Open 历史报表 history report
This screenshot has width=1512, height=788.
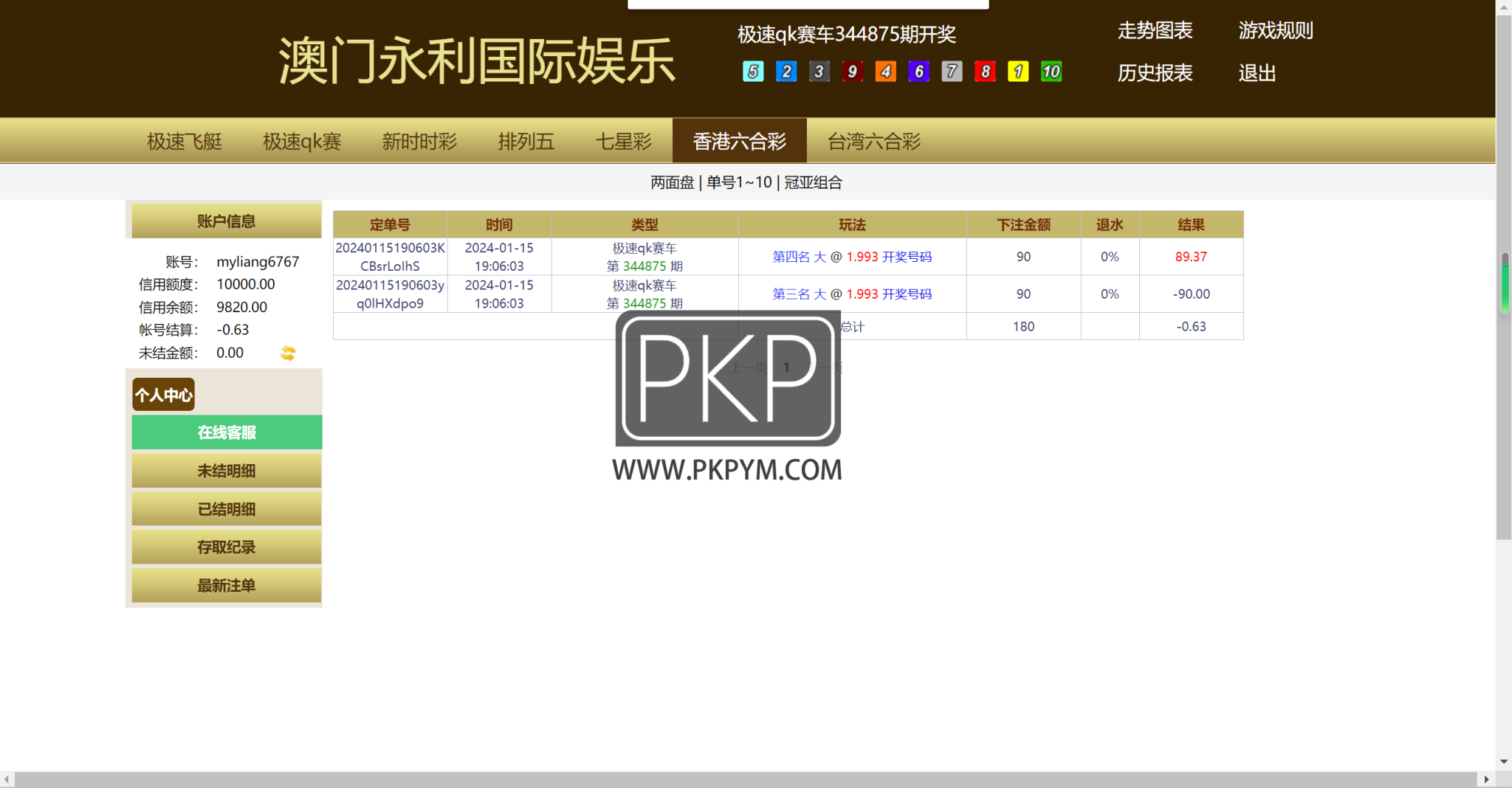click(x=1155, y=73)
